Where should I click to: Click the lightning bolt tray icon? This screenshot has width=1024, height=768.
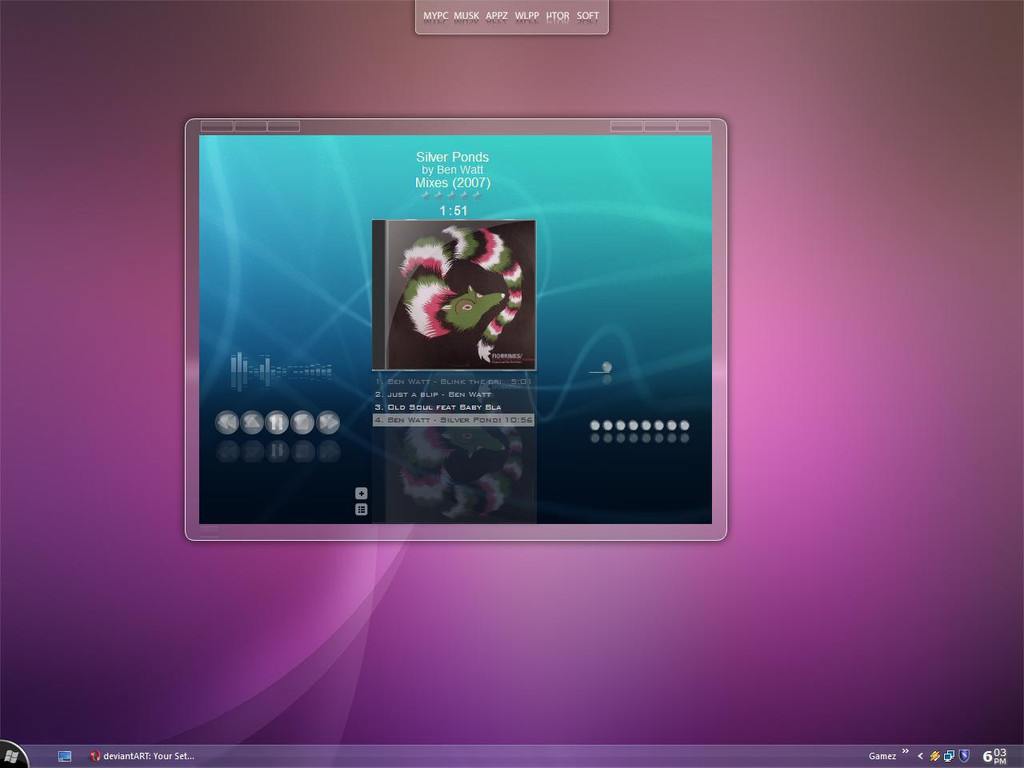(935, 756)
